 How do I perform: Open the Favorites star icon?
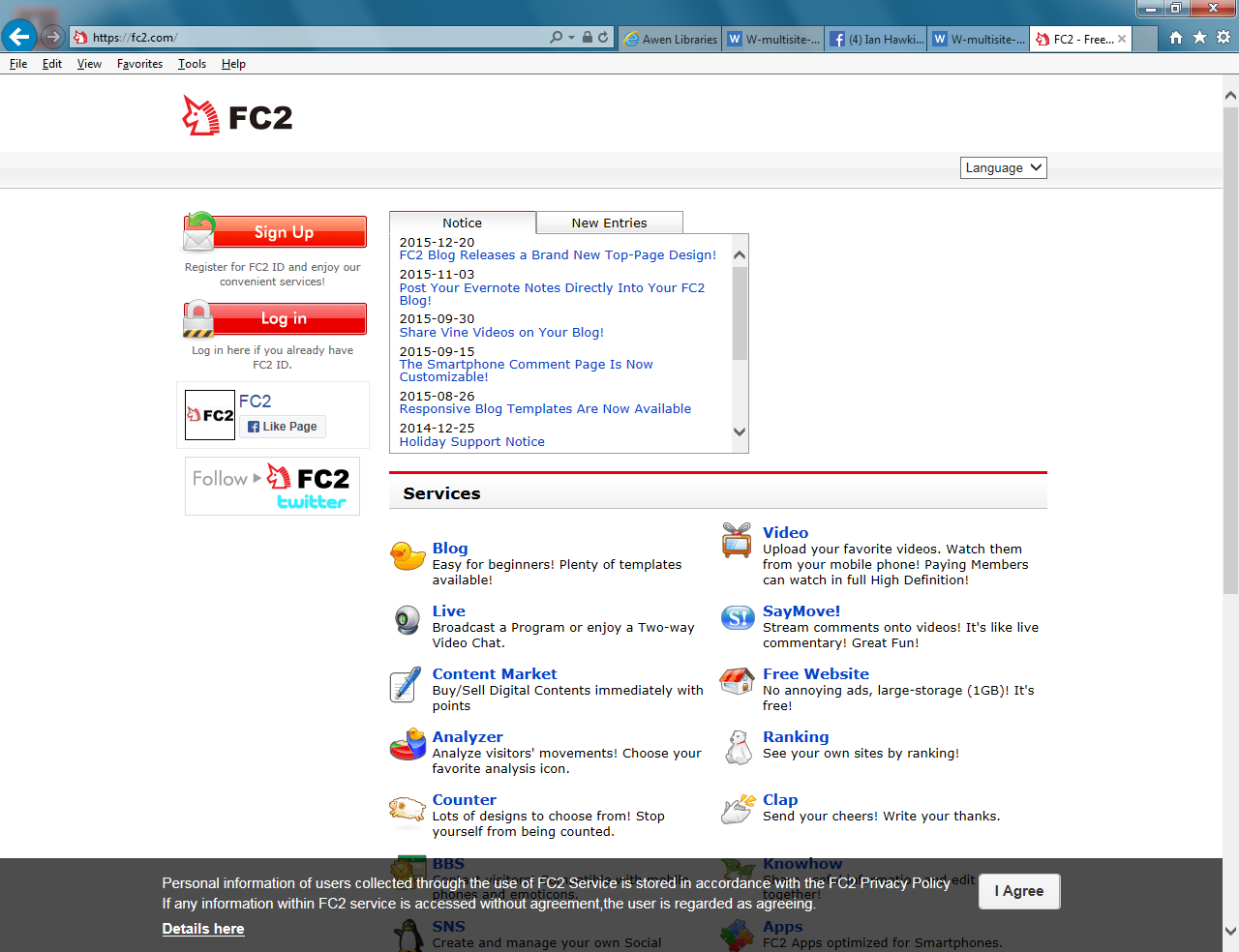point(1199,38)
